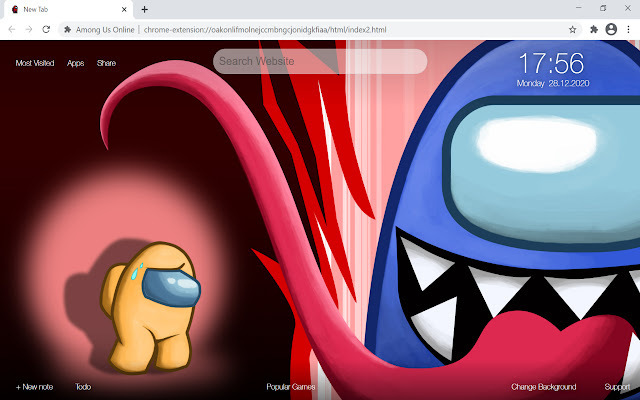Bookmark this page with the star icon
This screenshot has height=400, width=640.
573,29
